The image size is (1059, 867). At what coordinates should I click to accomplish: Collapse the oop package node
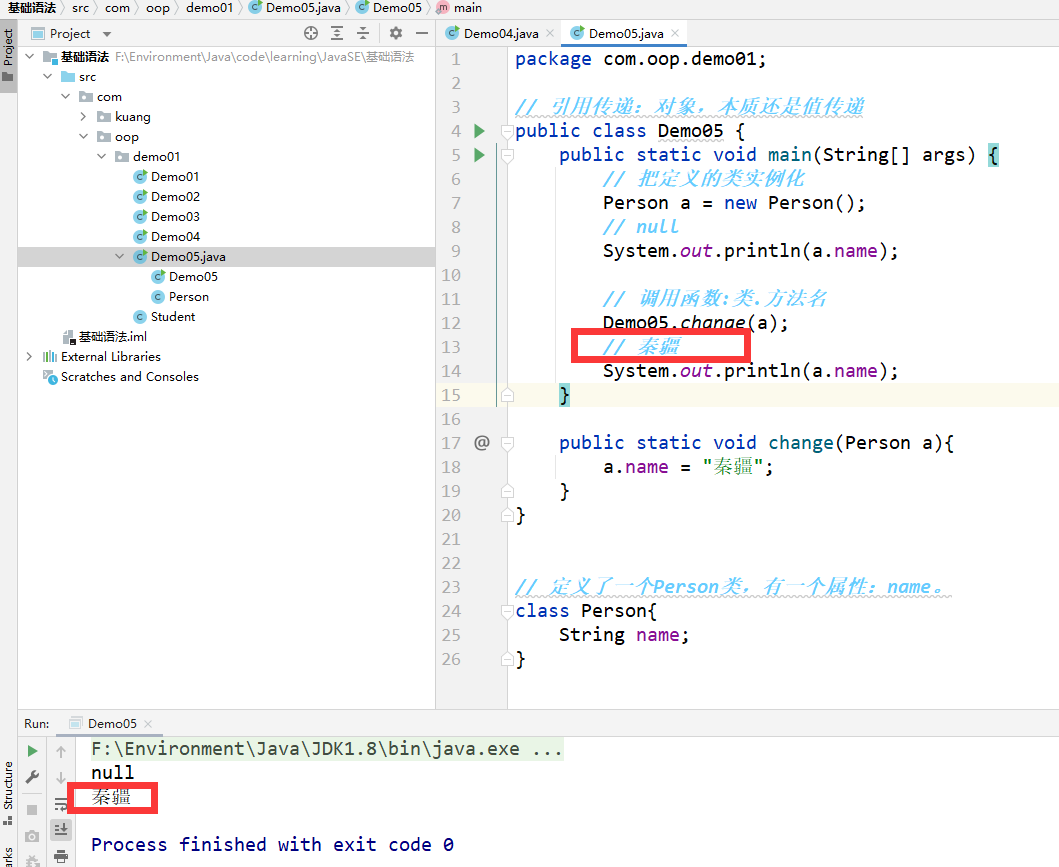84,136
